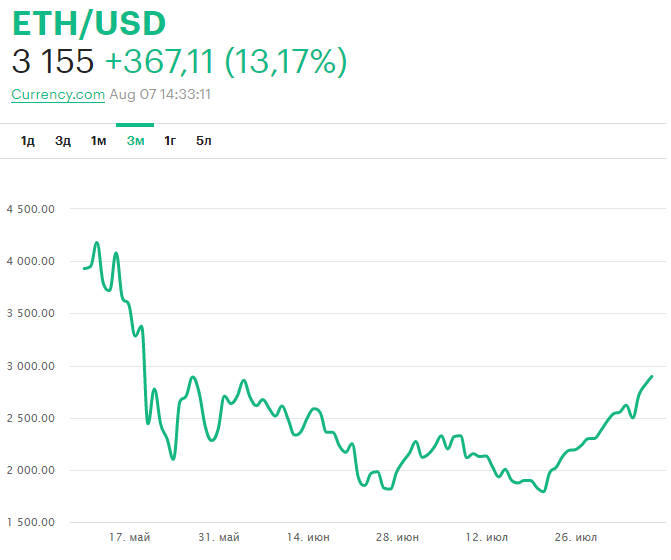
Task: Click the 26. июл date marker
Action: (577, 538)
